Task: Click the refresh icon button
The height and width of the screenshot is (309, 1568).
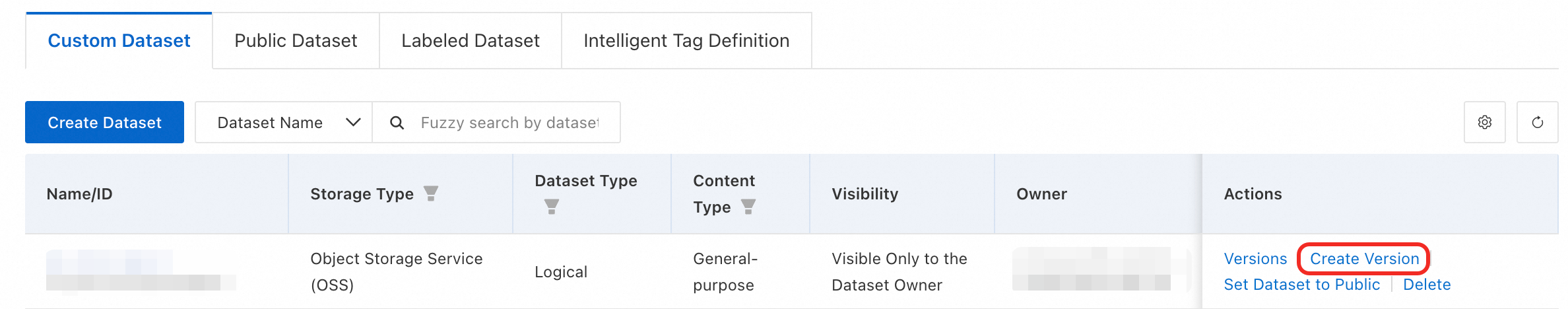Action: (x=1537, y=122)
